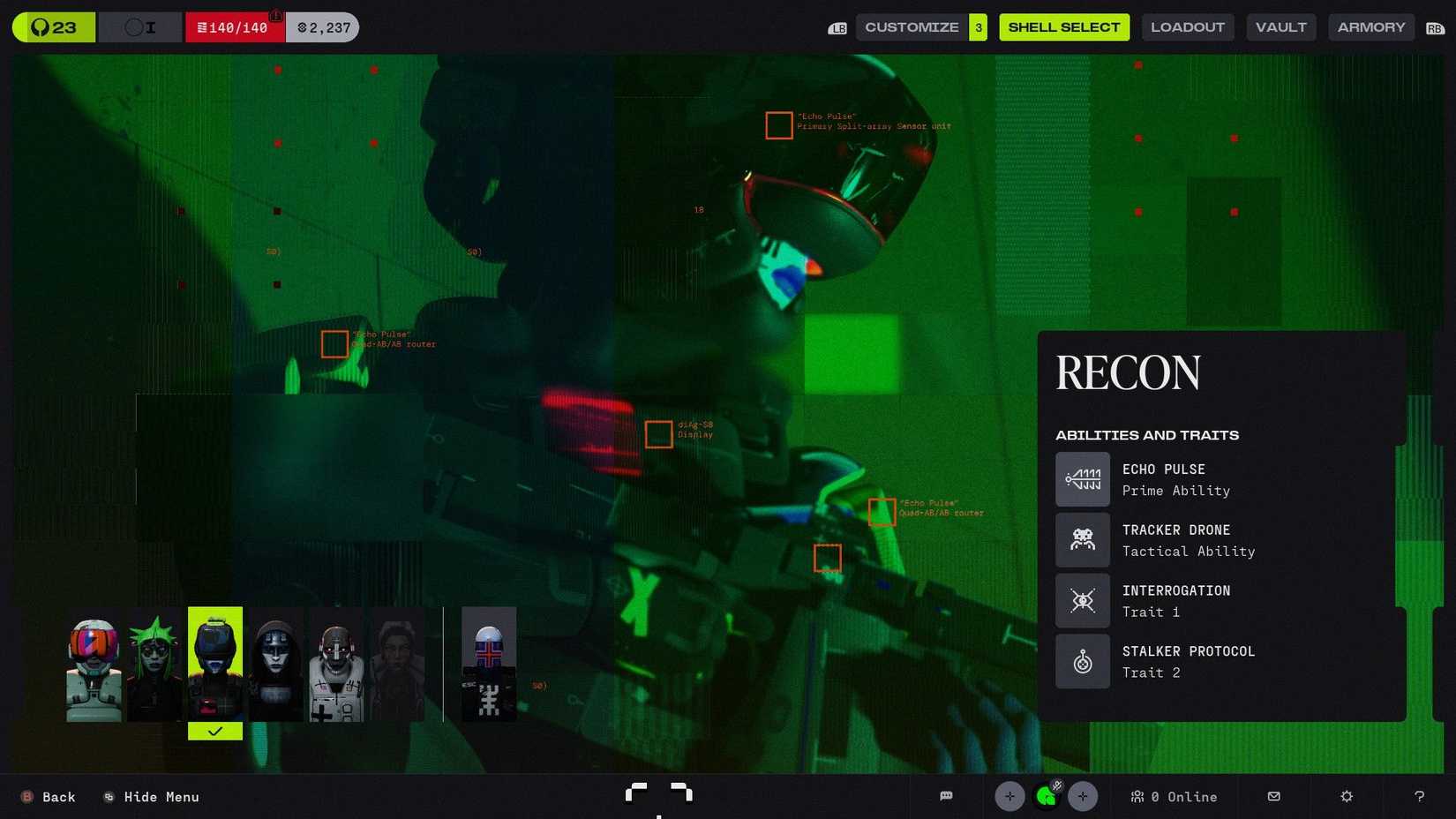Click the question mark help icon
The width and height of the screenshot is (1456, 819).
tap(1419, 796)
